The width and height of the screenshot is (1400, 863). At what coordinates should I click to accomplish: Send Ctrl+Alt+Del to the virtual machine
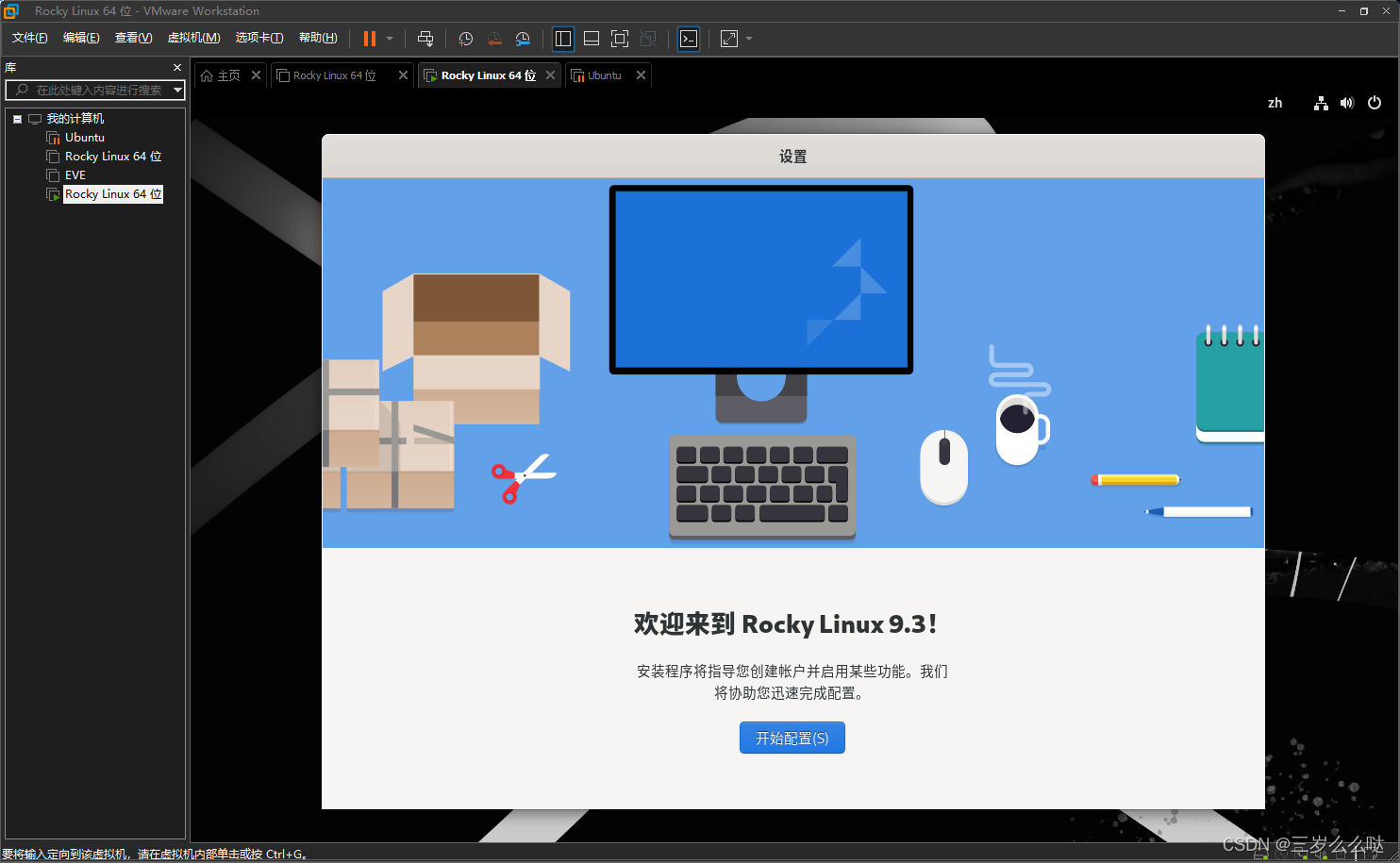tap(425, 39)
